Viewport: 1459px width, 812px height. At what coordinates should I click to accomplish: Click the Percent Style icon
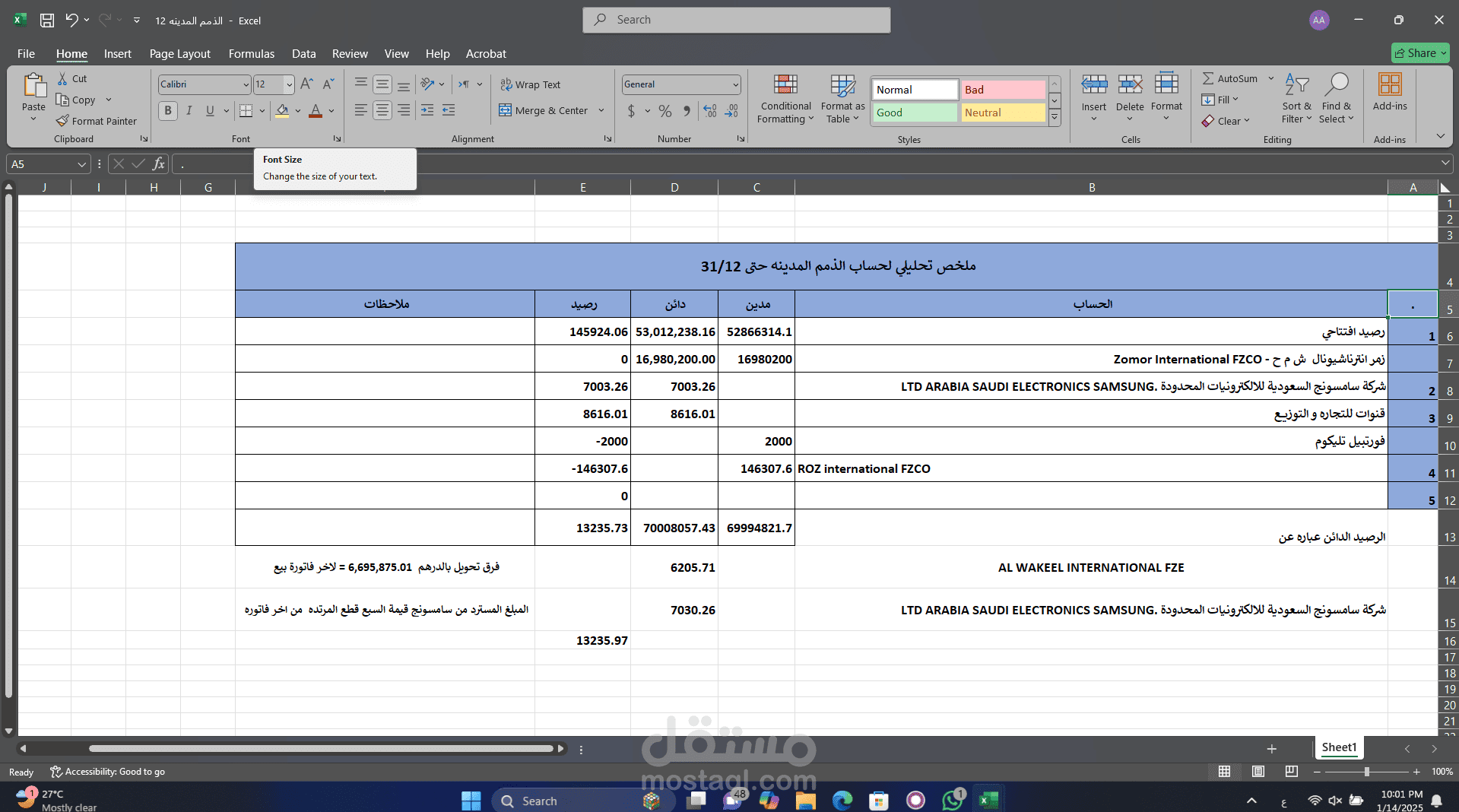tap(665, 111)
